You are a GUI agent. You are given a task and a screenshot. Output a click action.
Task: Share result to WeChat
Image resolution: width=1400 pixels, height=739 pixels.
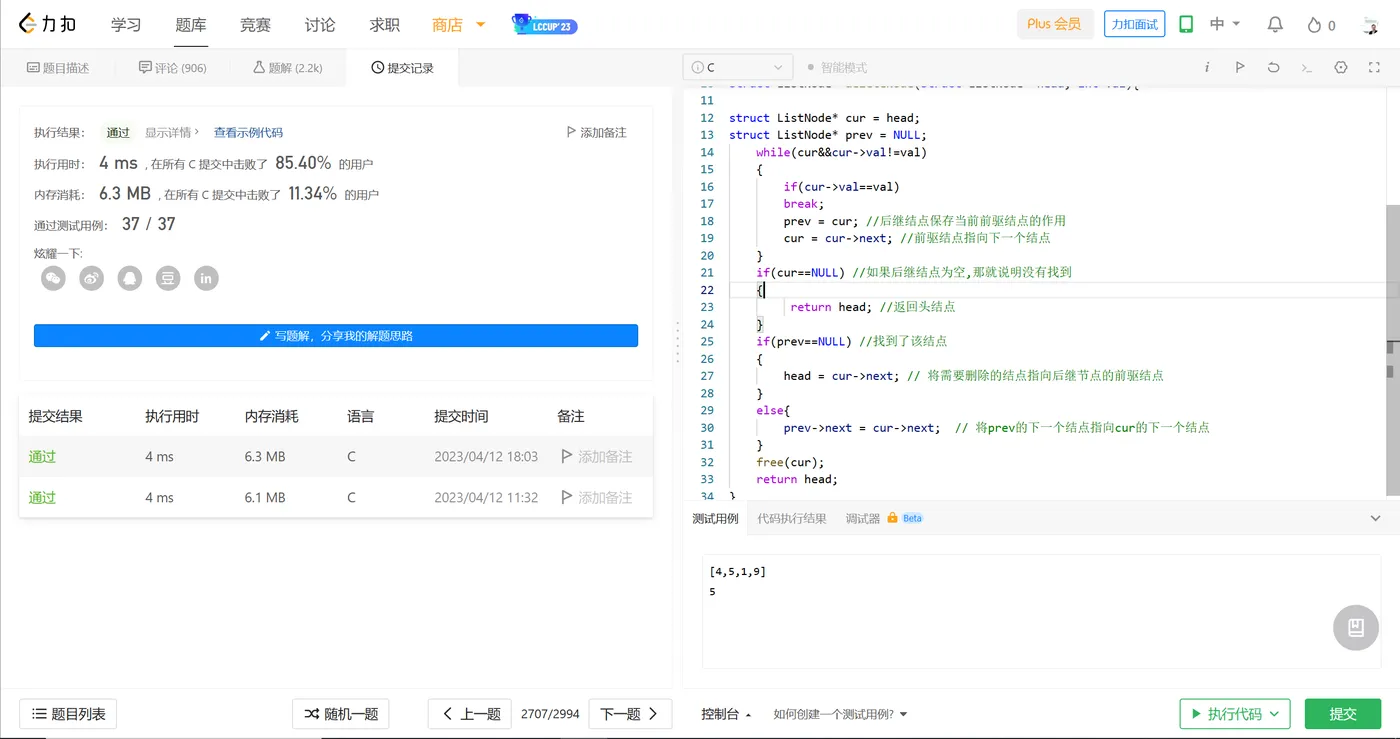tap(53, 278)
